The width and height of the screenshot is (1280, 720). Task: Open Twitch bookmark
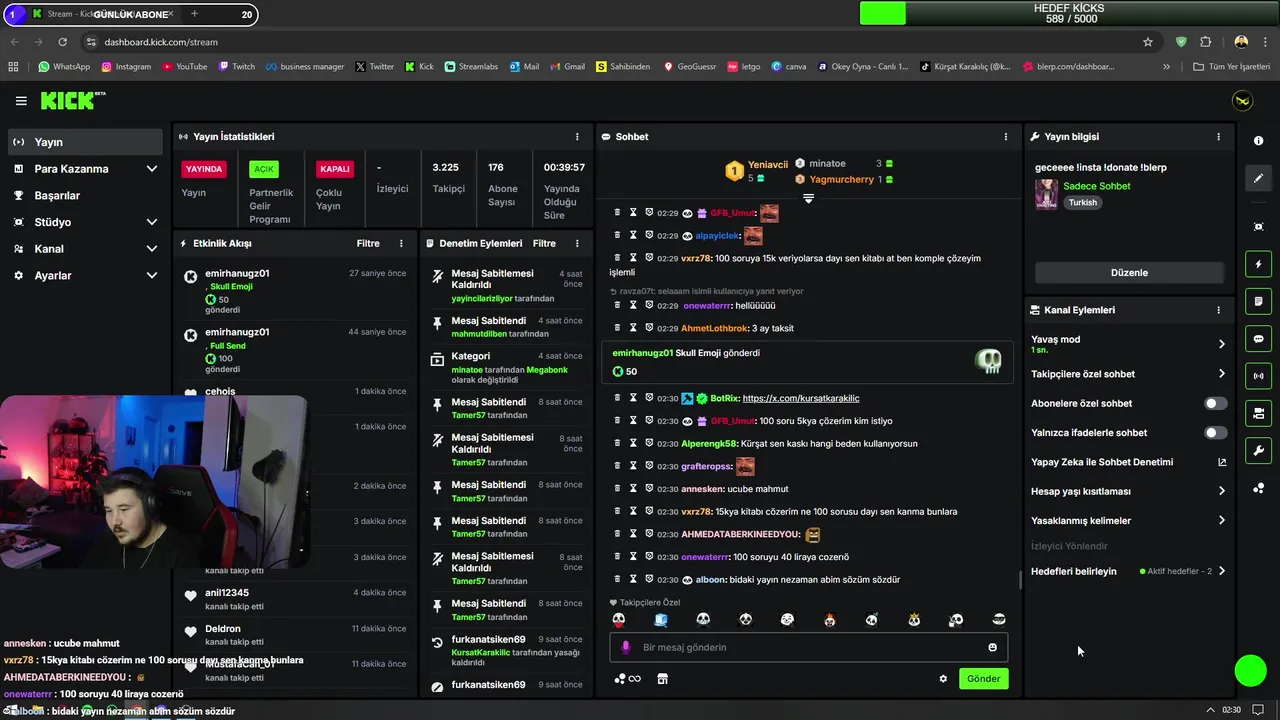[x=236, y=67]
